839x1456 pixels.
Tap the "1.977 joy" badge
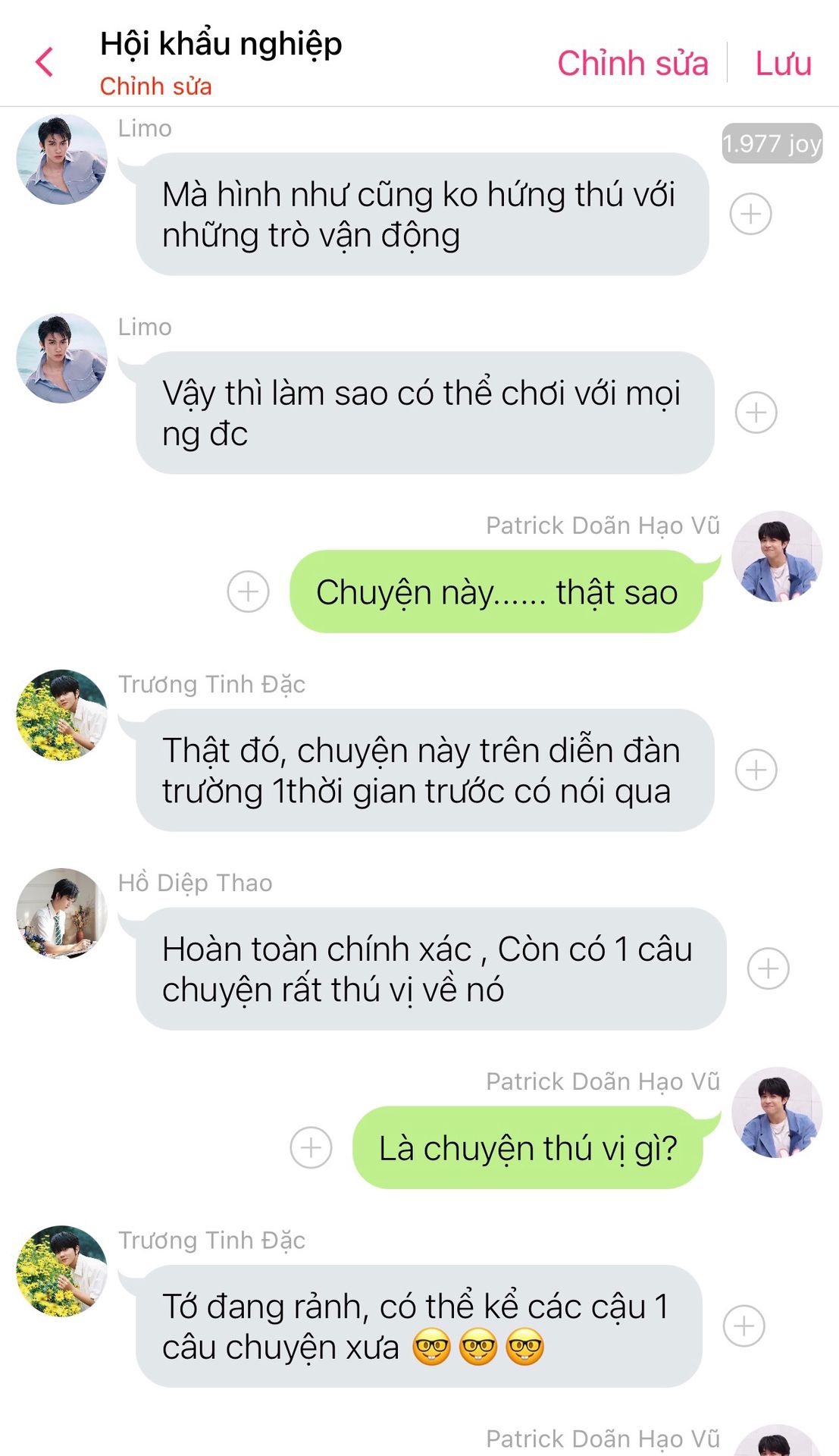click(x=772, y=143)
